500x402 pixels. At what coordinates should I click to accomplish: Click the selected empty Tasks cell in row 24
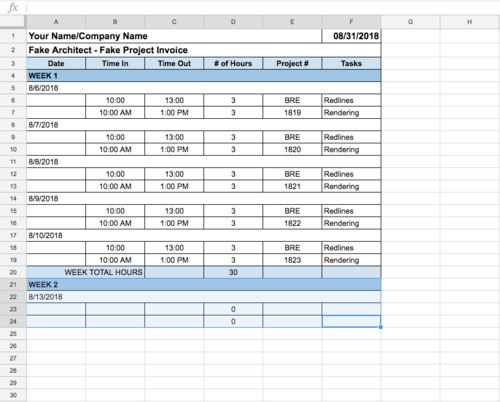coord(351,321)
